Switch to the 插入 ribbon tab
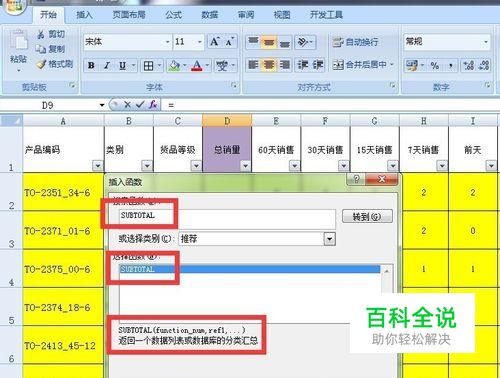This screenshot has width=500, height=378. click(x=84, y=15)
